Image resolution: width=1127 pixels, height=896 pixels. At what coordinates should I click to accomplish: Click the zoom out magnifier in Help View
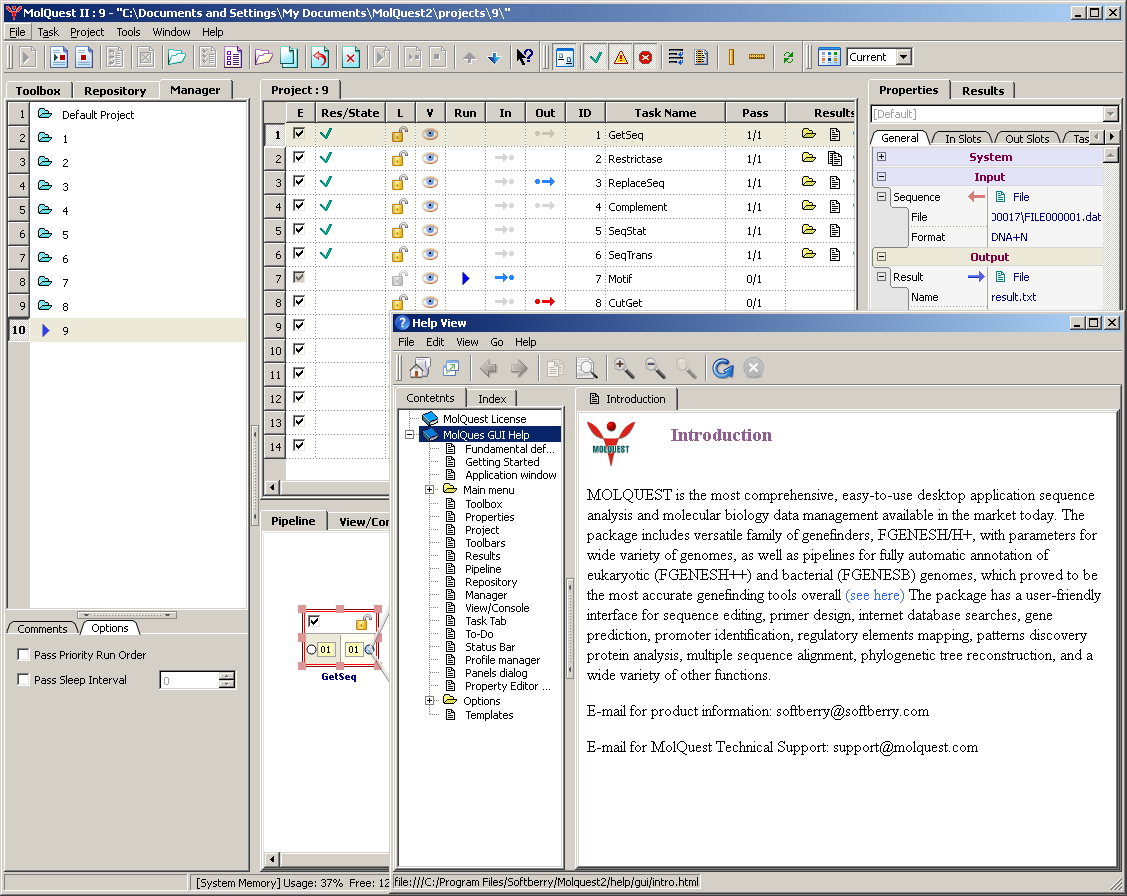[x=655, y=369]
